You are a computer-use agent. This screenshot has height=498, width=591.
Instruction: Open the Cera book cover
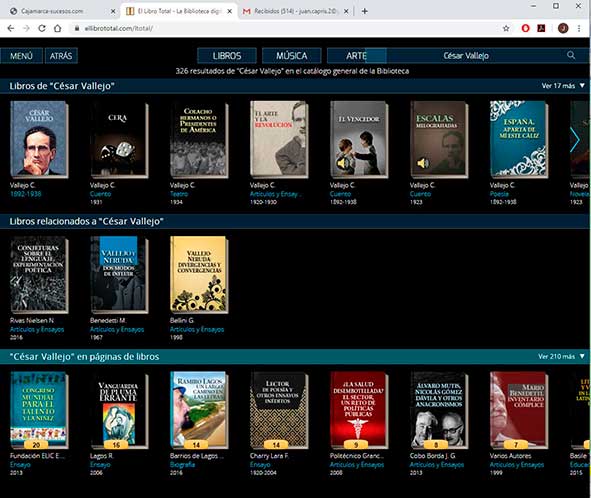tap(119, 139)
